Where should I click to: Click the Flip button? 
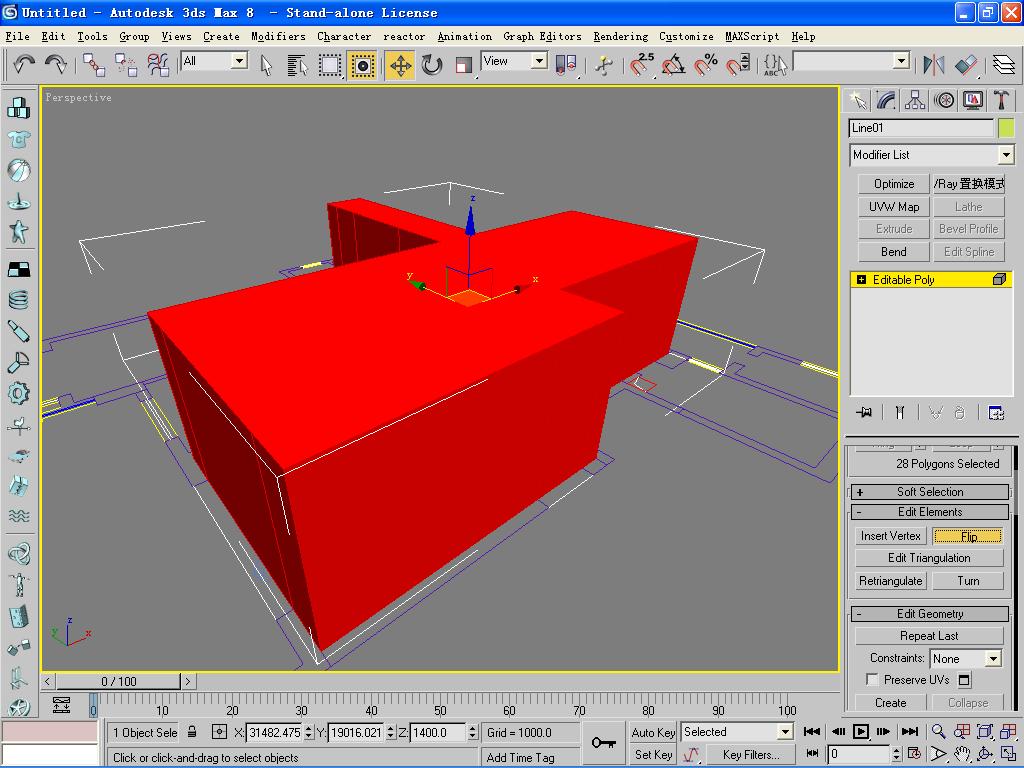pyautogui.click(x=968, y=536)
